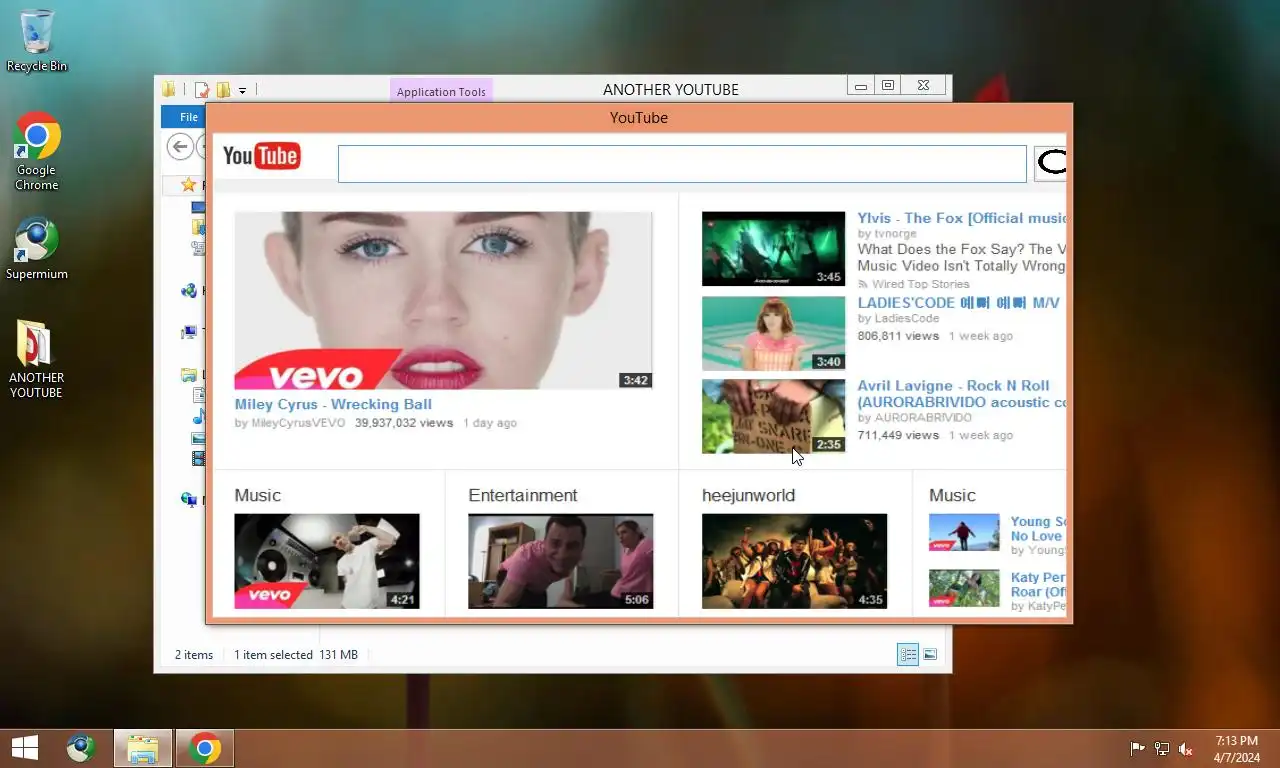Open the Avril Lavigne Rock N Roll thumbnail
The width and height of the screenshot is (1280, 768).
(773, 416)
